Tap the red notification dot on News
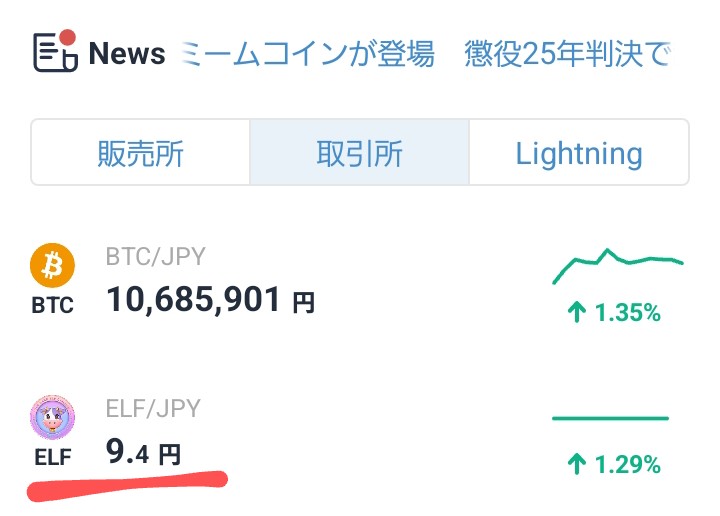720x516 pixels. [68, 37]
